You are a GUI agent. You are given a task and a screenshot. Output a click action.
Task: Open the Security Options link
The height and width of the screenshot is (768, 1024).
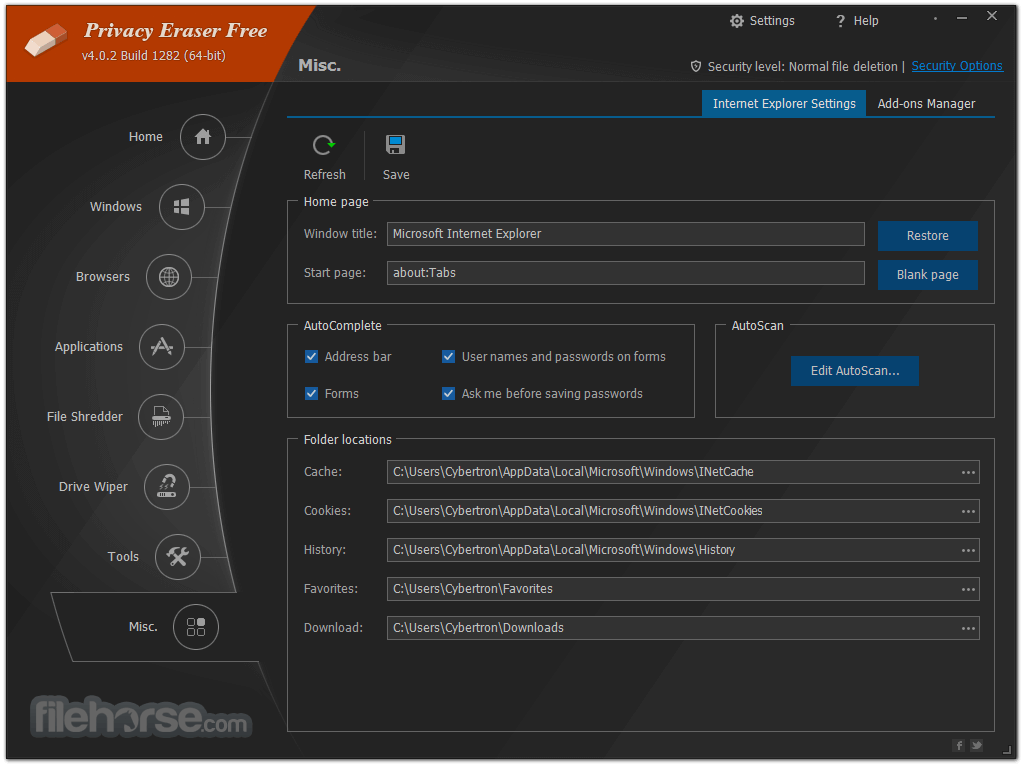957,66
